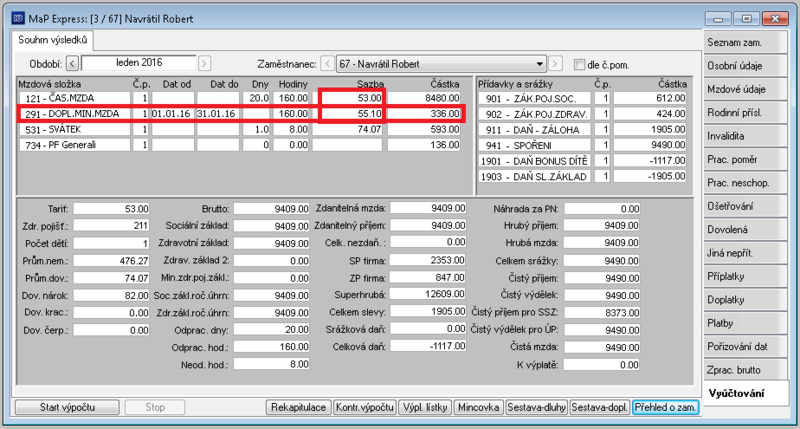
Task: Click the 'SP firma' field 2353.00
Action: coord(428,260)
